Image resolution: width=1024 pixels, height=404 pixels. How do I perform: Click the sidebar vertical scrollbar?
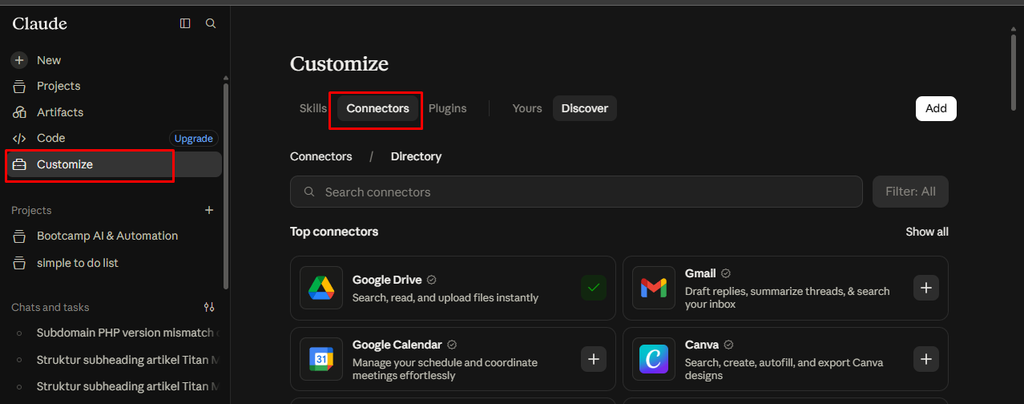[x=226, y=186]
